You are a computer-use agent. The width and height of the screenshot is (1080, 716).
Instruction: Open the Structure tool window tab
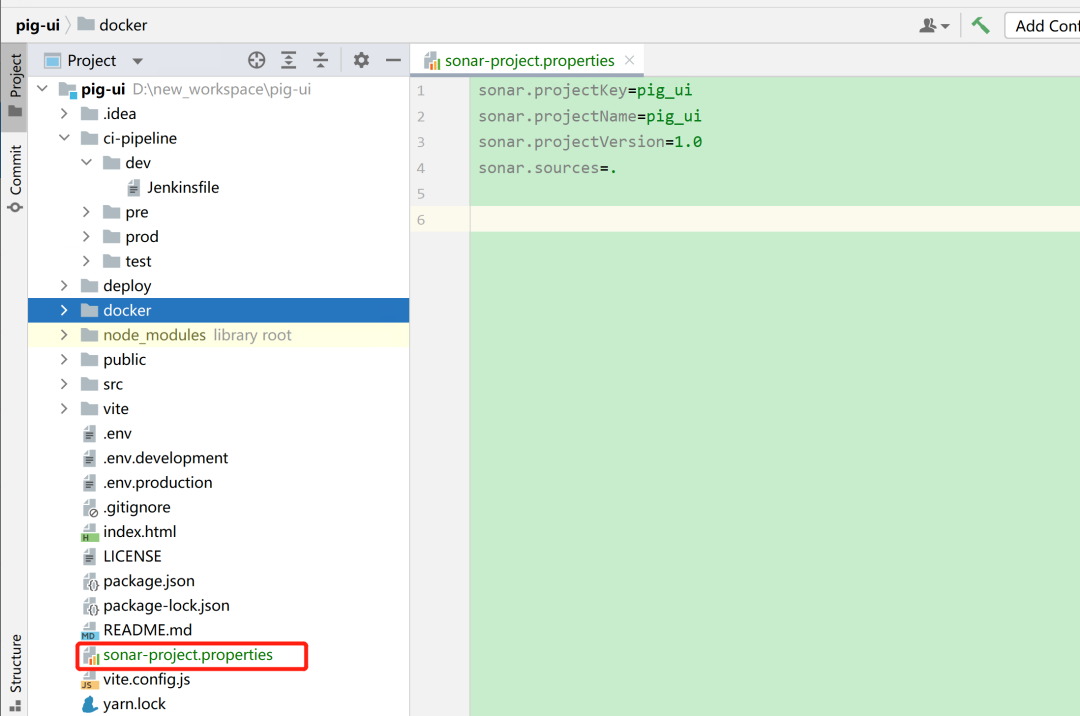coord(15,672)
